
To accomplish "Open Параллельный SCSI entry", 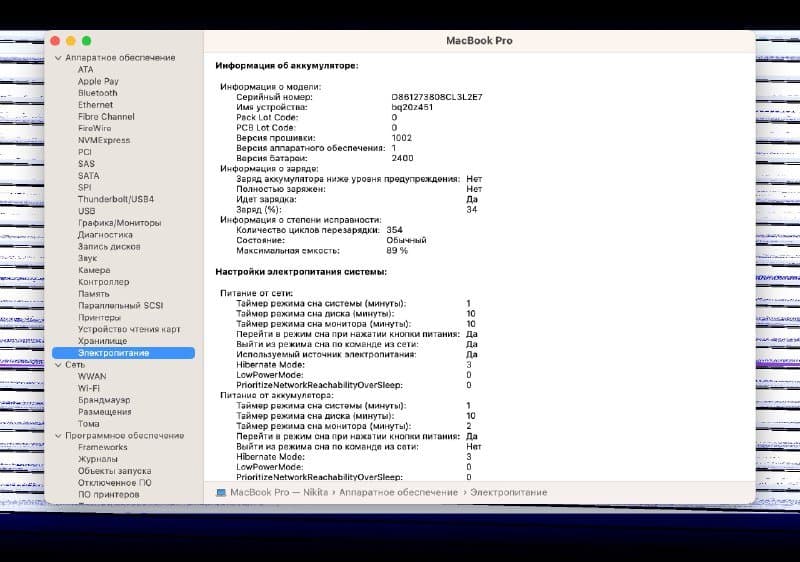I will click(x=120, y=305).
